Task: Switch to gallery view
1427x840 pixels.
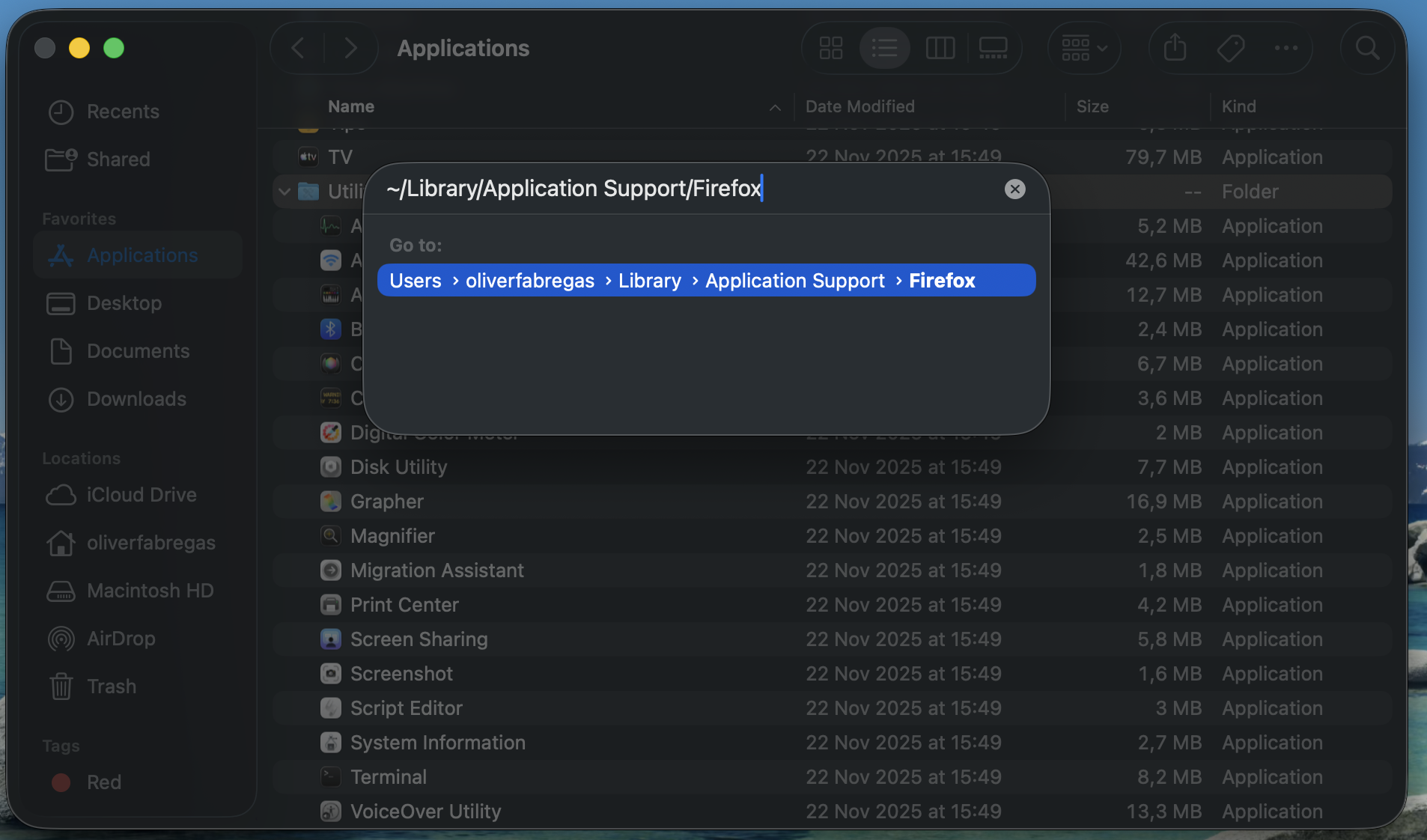Action: (994, 47)
